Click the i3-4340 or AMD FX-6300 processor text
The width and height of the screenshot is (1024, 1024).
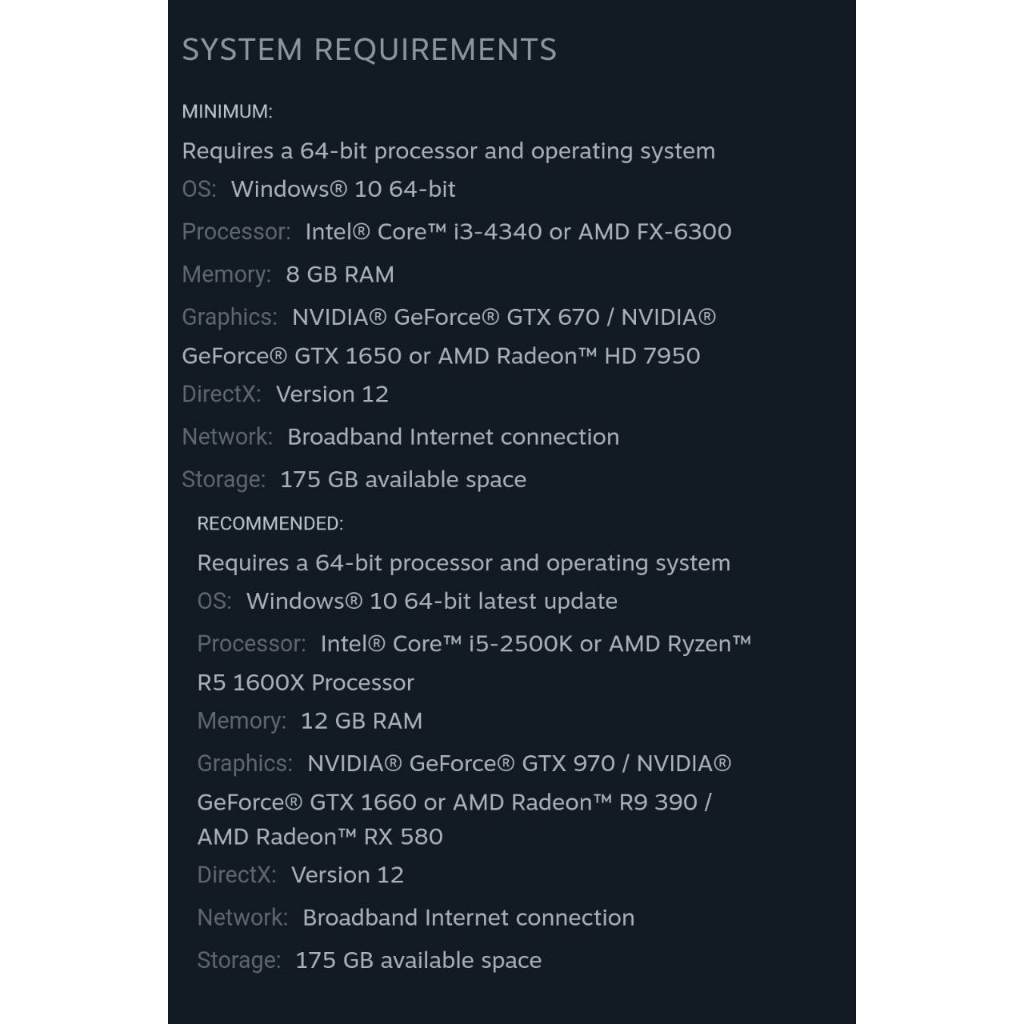[518, 232]
